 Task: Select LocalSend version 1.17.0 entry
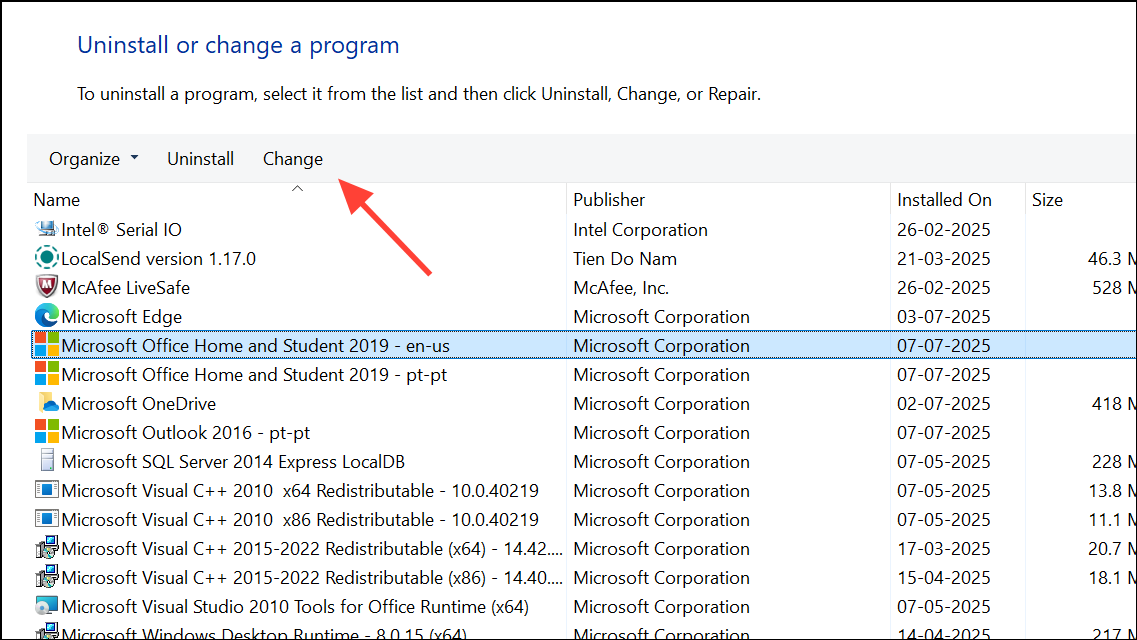[158, 259]
